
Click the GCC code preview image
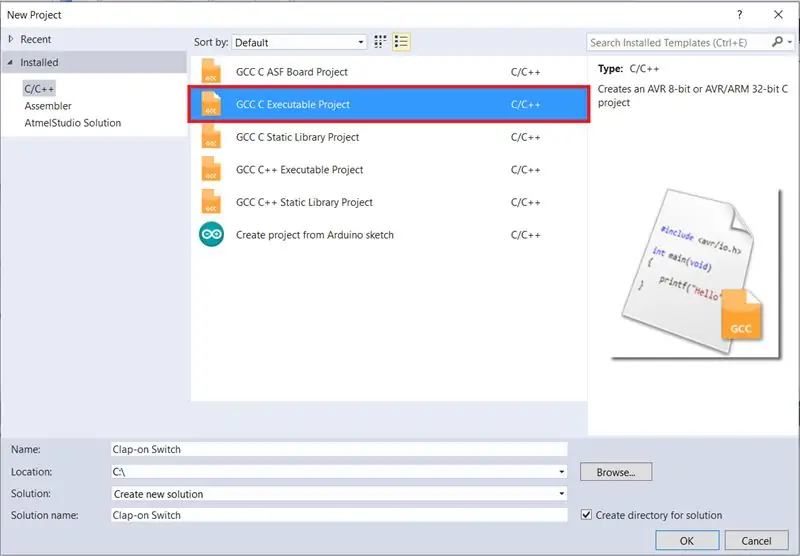[x=696, y=274]
